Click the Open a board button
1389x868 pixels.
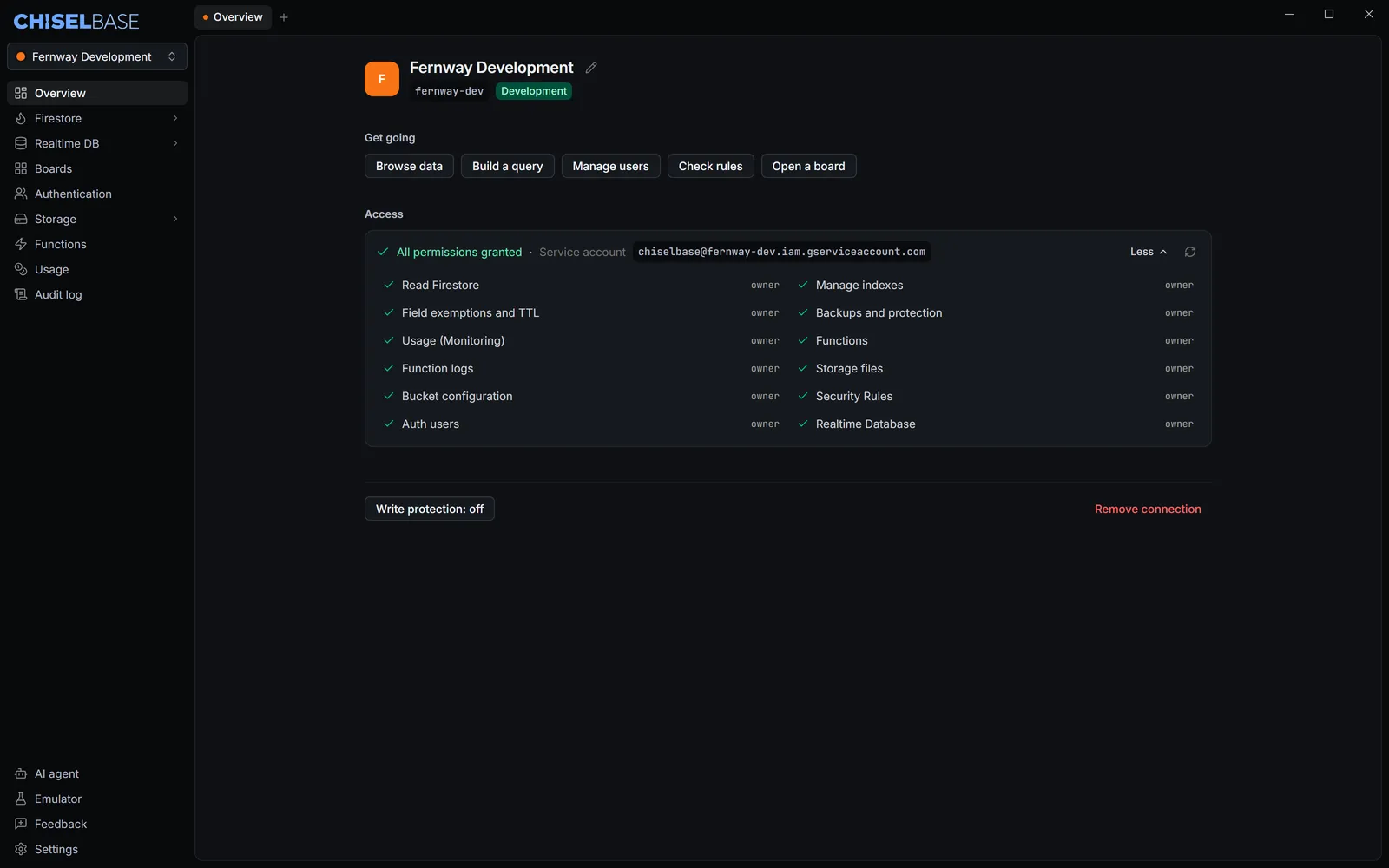click(809, 166)
